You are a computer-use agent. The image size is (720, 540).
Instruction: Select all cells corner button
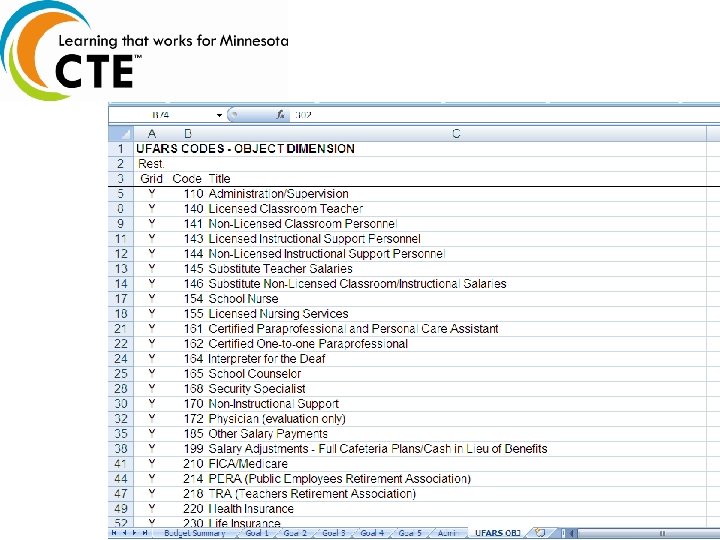pos(121,134)
